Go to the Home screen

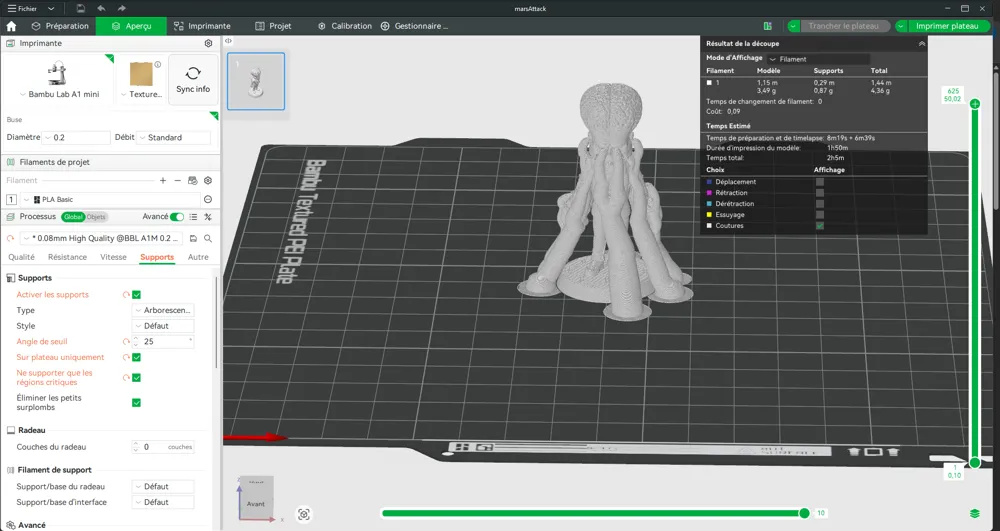(x=11, y=26)
